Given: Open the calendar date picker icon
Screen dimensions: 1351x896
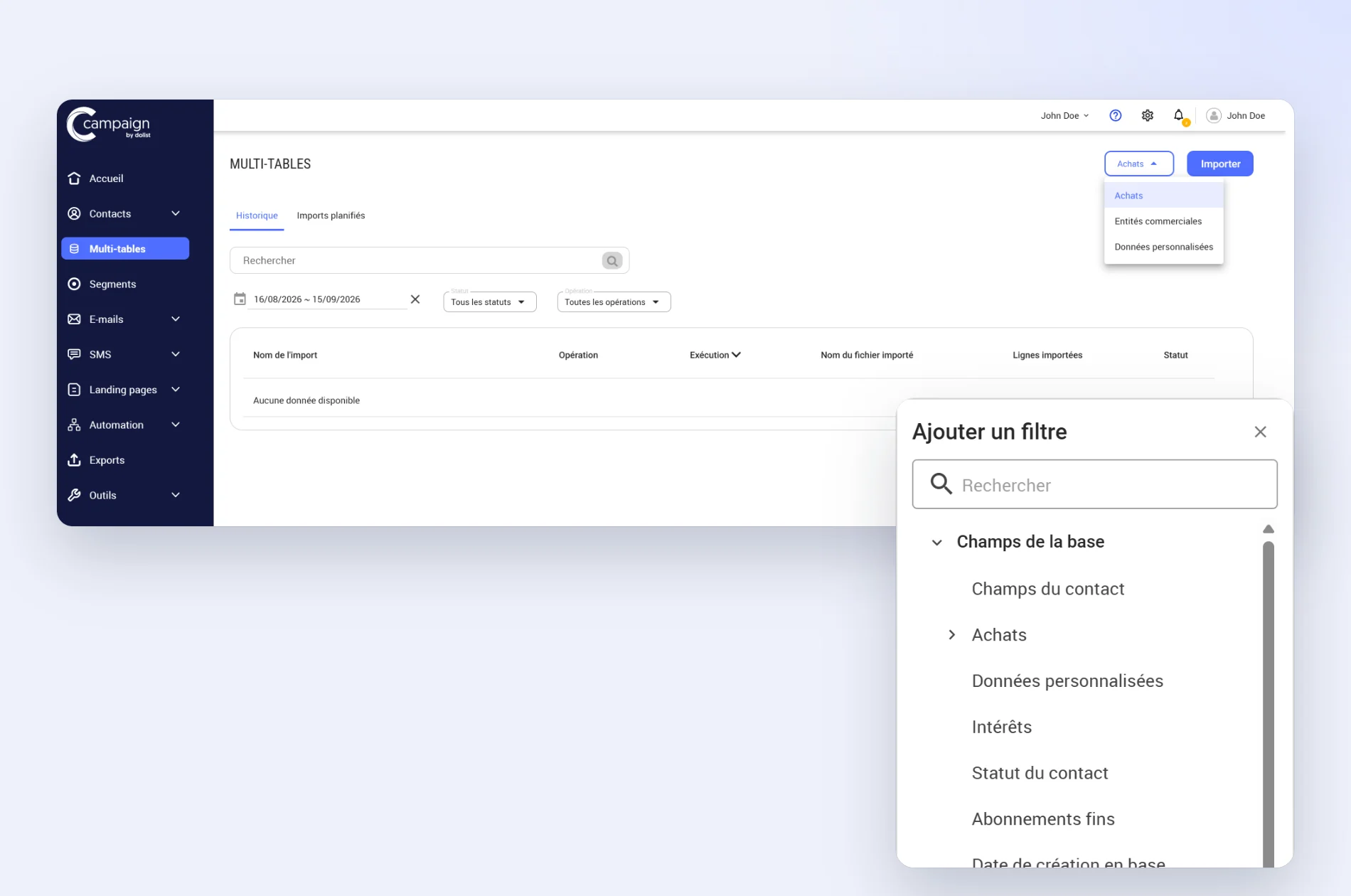Looking at the screenshot, I should click(240, 299).
